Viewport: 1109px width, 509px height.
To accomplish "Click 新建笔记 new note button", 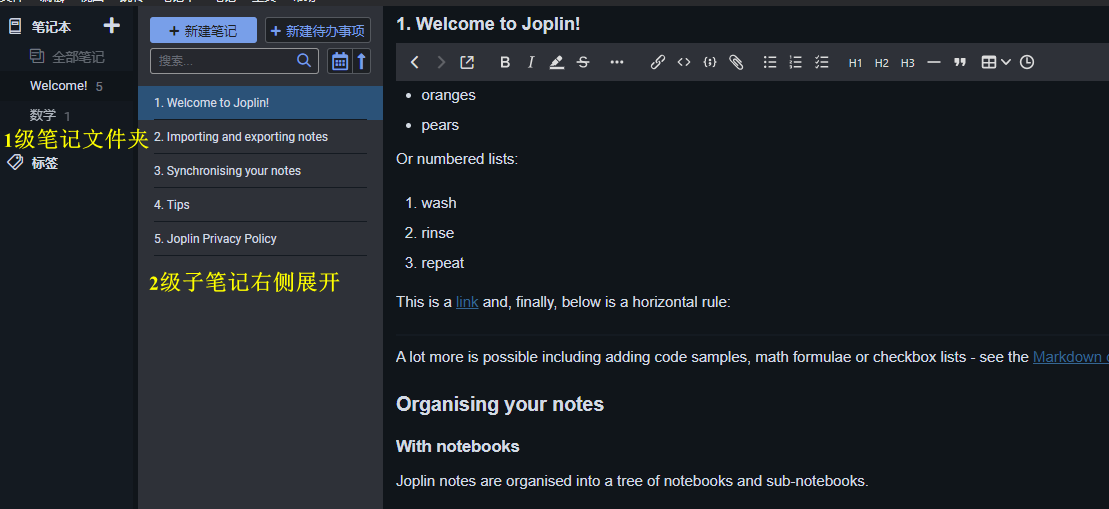I will (203, 30).
